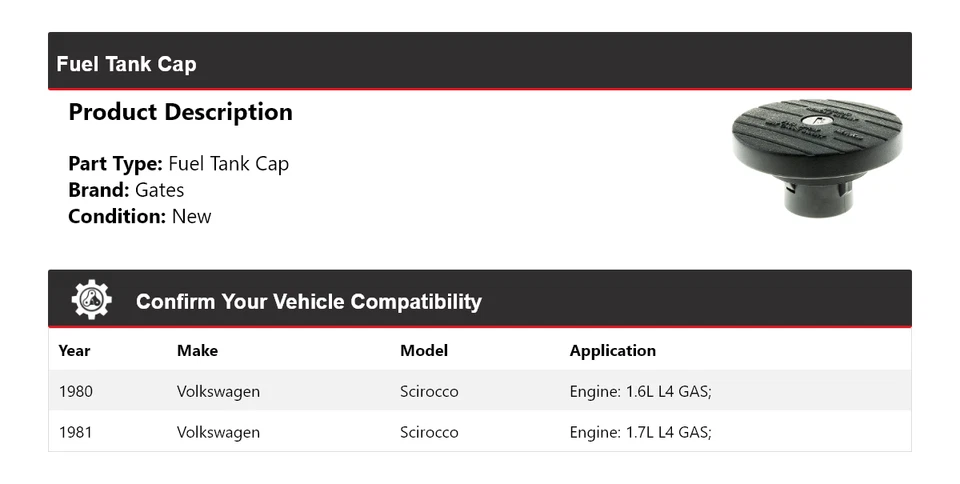Click the Fuel Tank Cap title bar

point(126,64)
